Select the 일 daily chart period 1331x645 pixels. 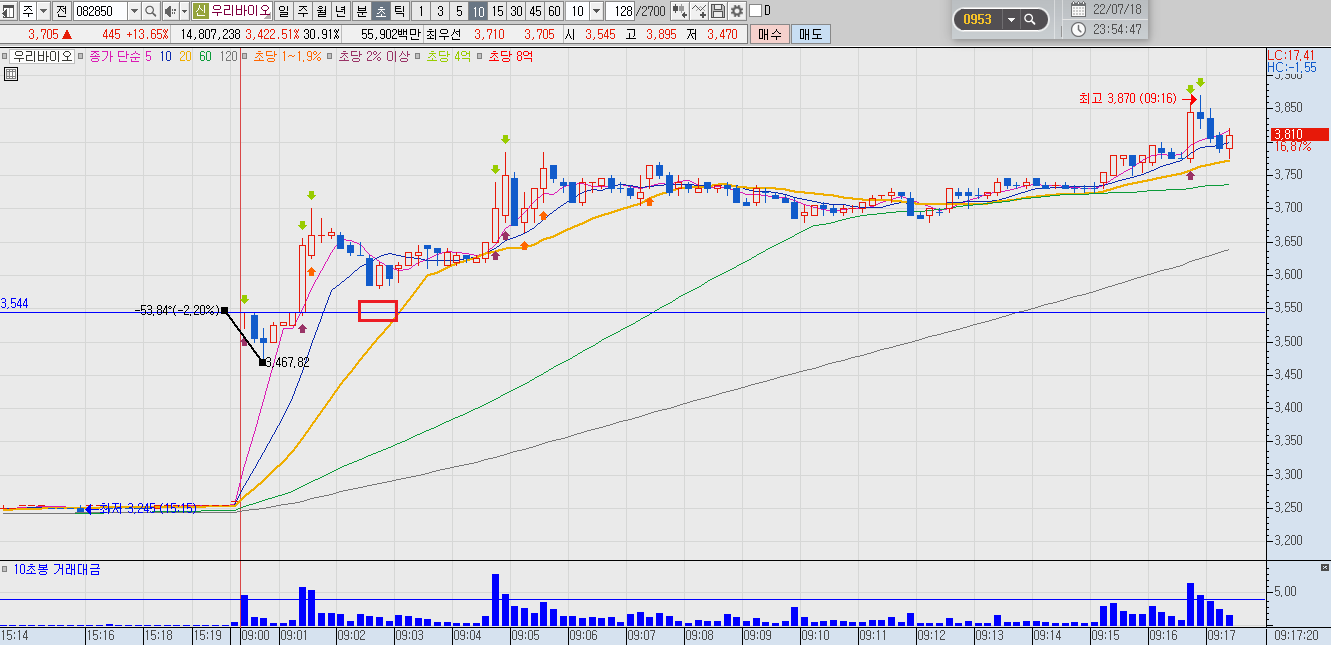(x=283, y=11)
